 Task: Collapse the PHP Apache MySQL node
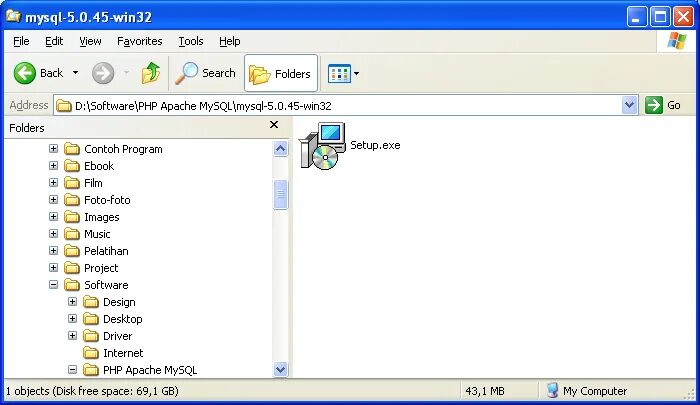pyautogui.click(x=72, y=369)
